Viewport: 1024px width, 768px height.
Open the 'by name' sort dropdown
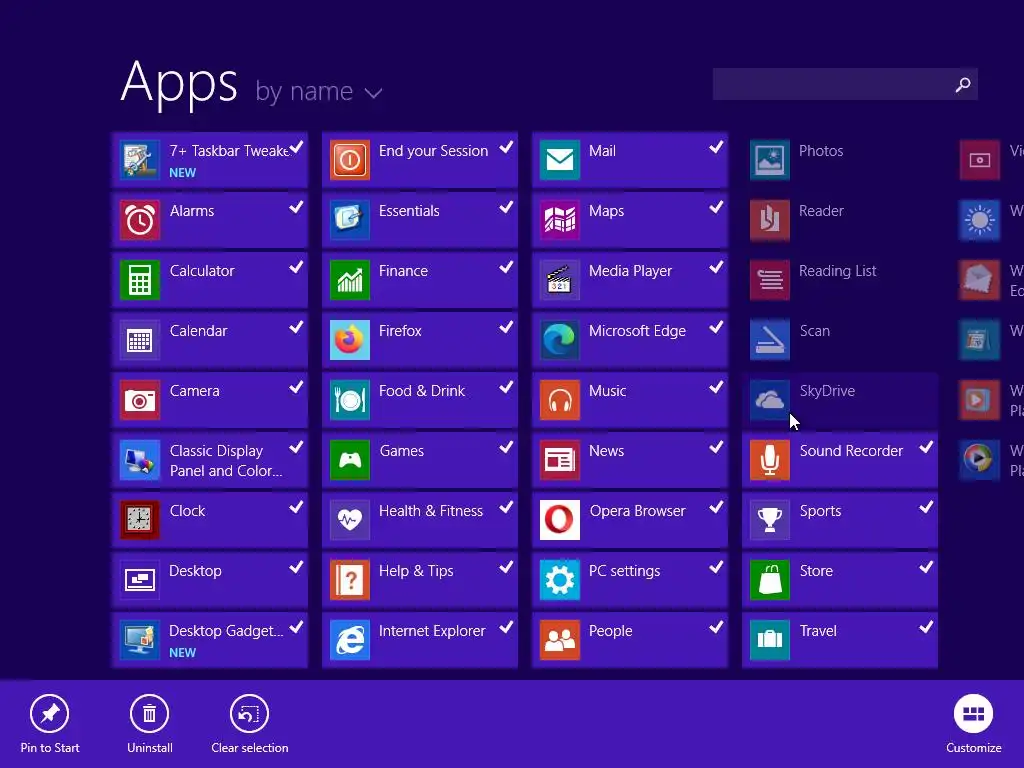pyautogui.click(x=318, y=91)
